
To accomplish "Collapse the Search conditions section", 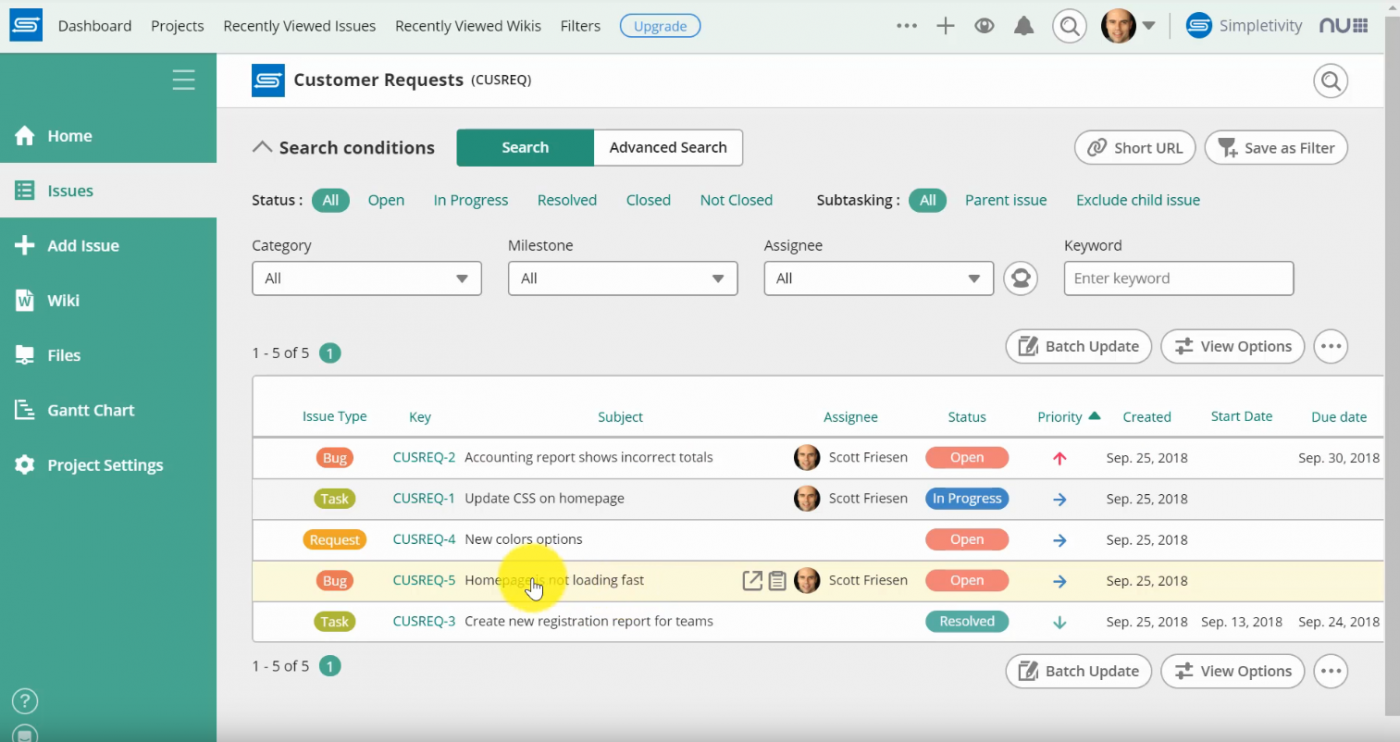I will (x=263, y=147).
